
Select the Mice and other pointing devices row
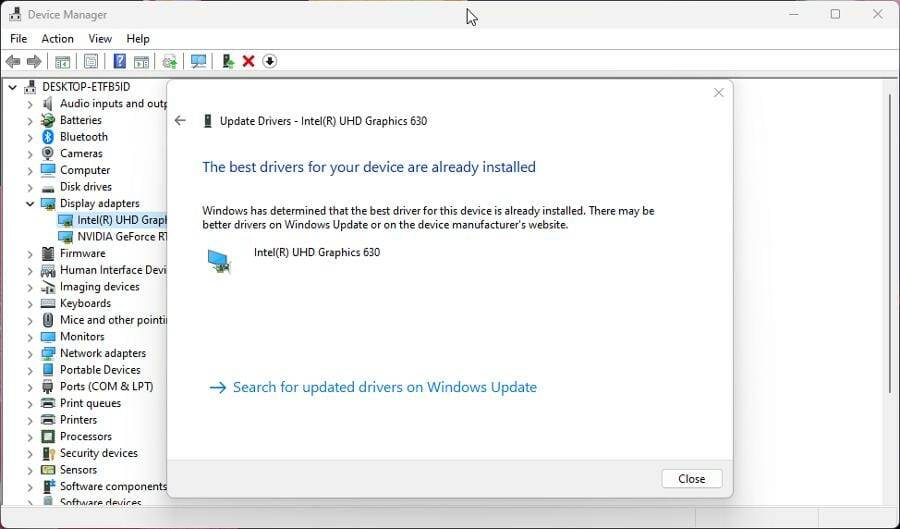click(x=104, y=320)
